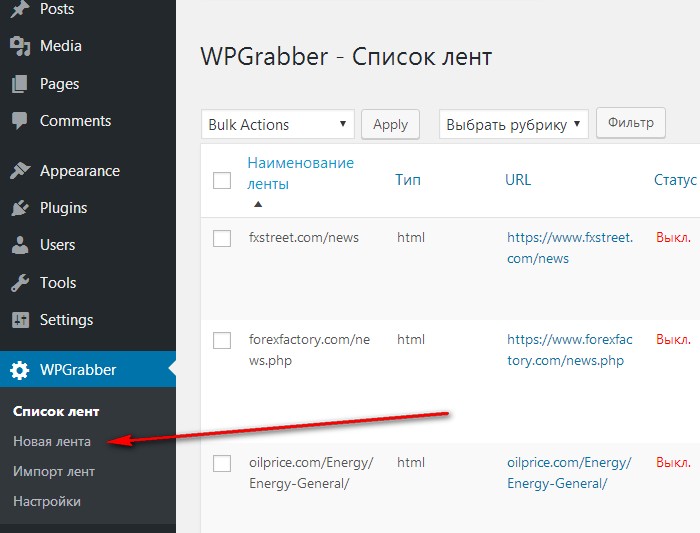Click the Pages icon in sidebar

[x=19, y=84]
